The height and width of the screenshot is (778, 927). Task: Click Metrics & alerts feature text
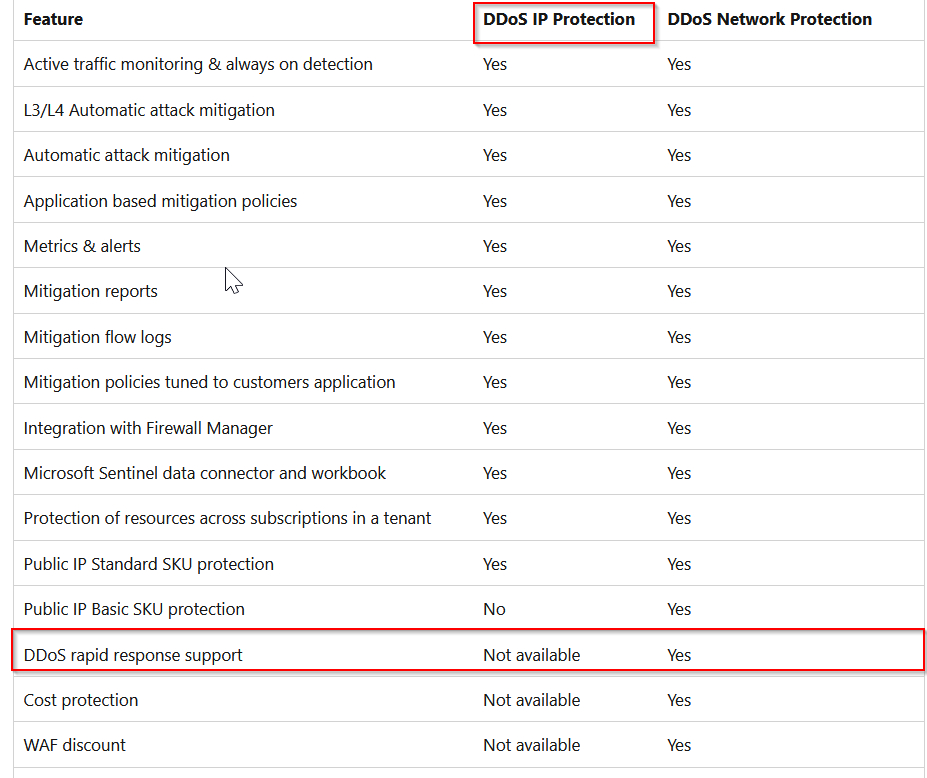tap(82, 246)
